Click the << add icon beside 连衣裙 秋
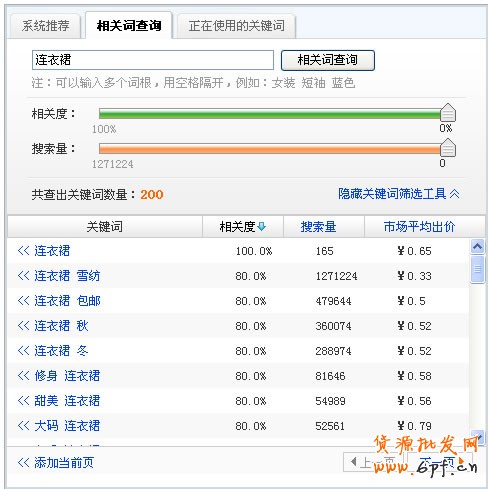 [x=23, y=326]
